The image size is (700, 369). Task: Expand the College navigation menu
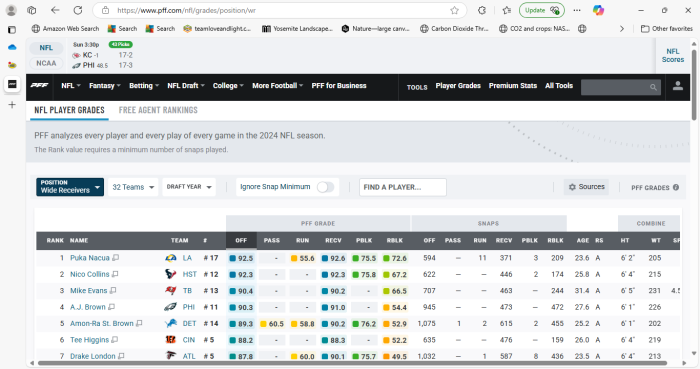pyautogui.click(x=228, y=86)
